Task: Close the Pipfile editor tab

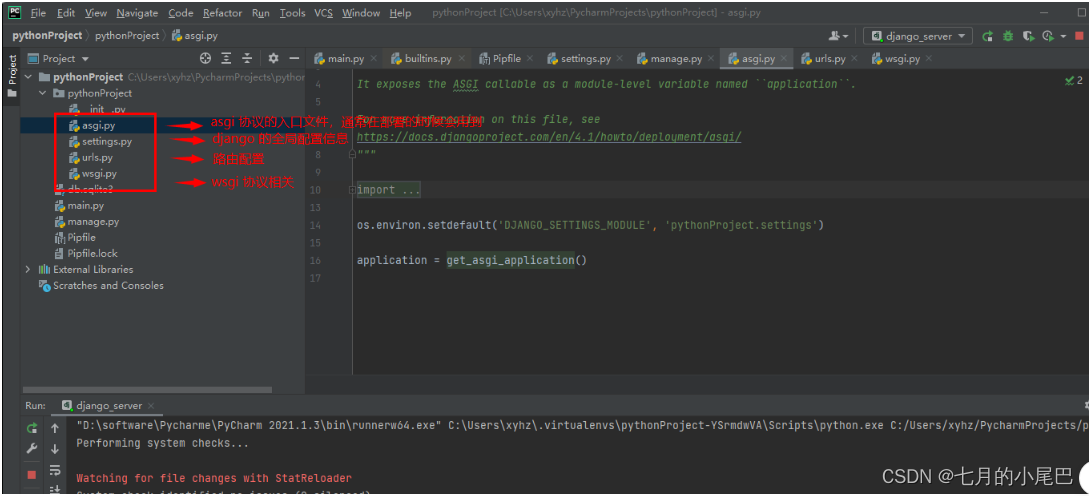Action: pos(530,59)
